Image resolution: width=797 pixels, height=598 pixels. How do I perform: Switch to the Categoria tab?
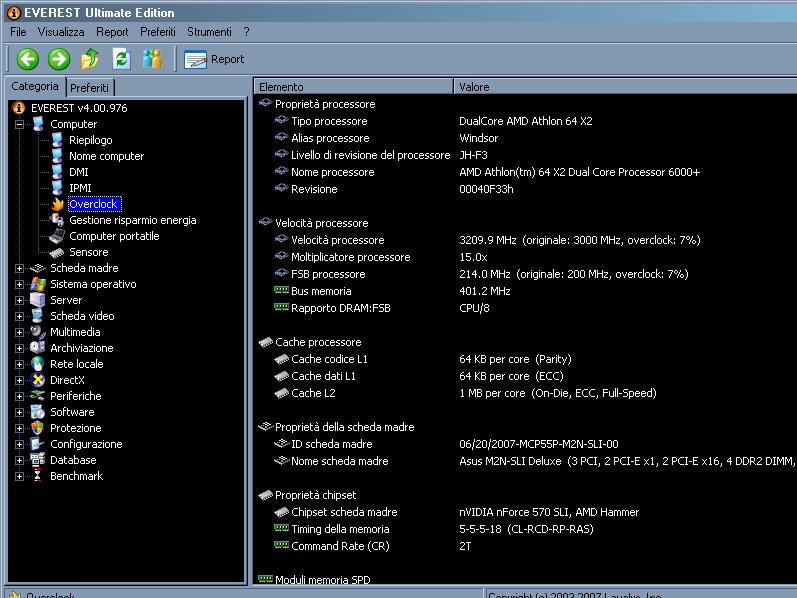pos(35,86)
